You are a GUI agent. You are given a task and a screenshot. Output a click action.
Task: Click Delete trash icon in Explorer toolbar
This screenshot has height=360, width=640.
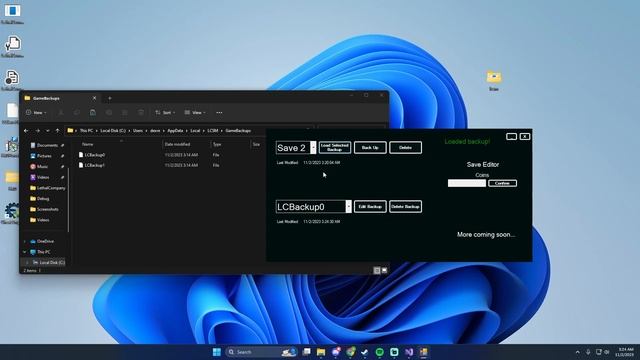point(141,113)
